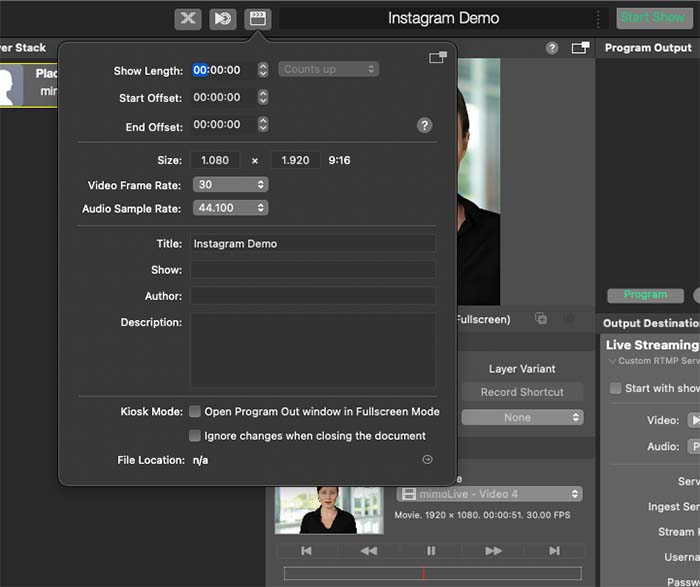Click the Start Show button

pos(654,18)
